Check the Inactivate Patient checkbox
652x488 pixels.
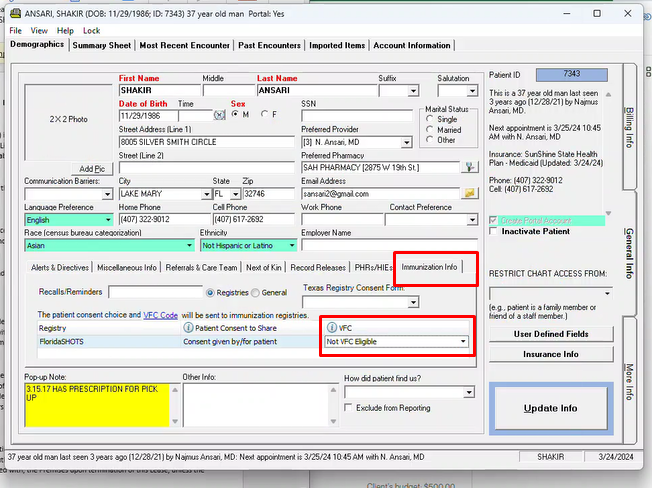[494, 232]
